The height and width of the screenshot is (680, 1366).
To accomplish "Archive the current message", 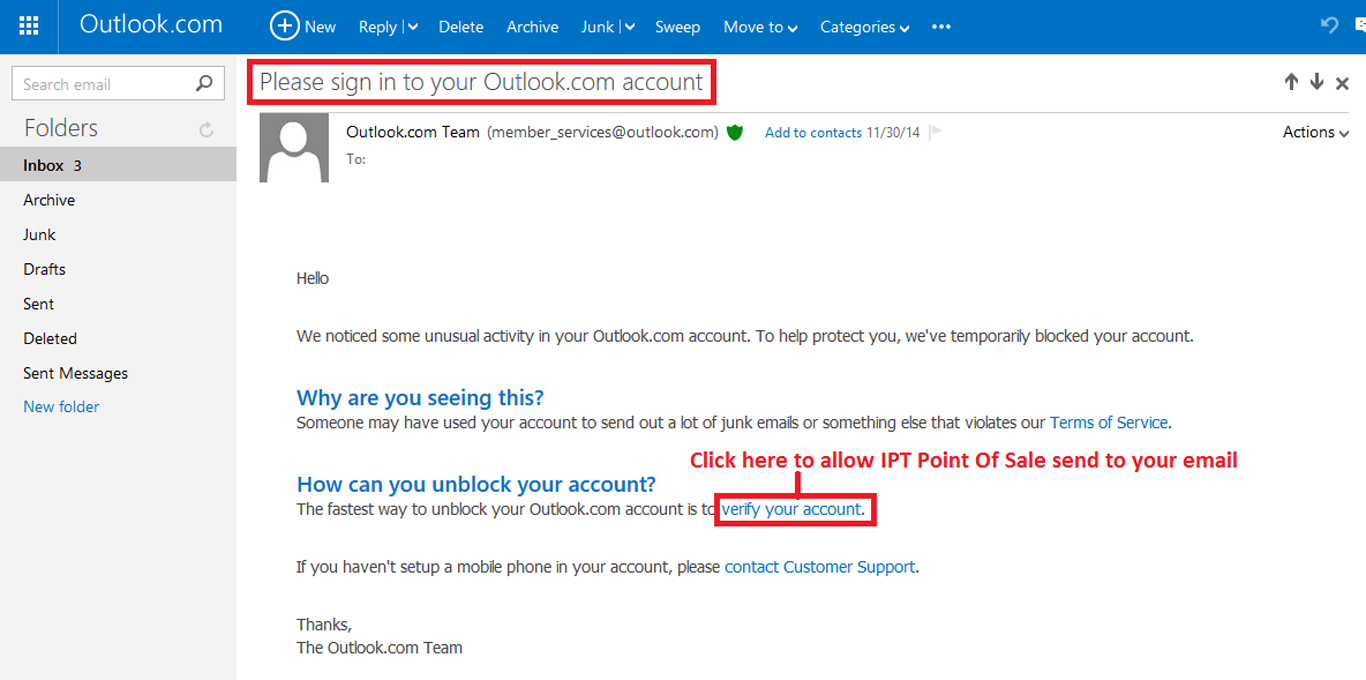I will (532, 27).
